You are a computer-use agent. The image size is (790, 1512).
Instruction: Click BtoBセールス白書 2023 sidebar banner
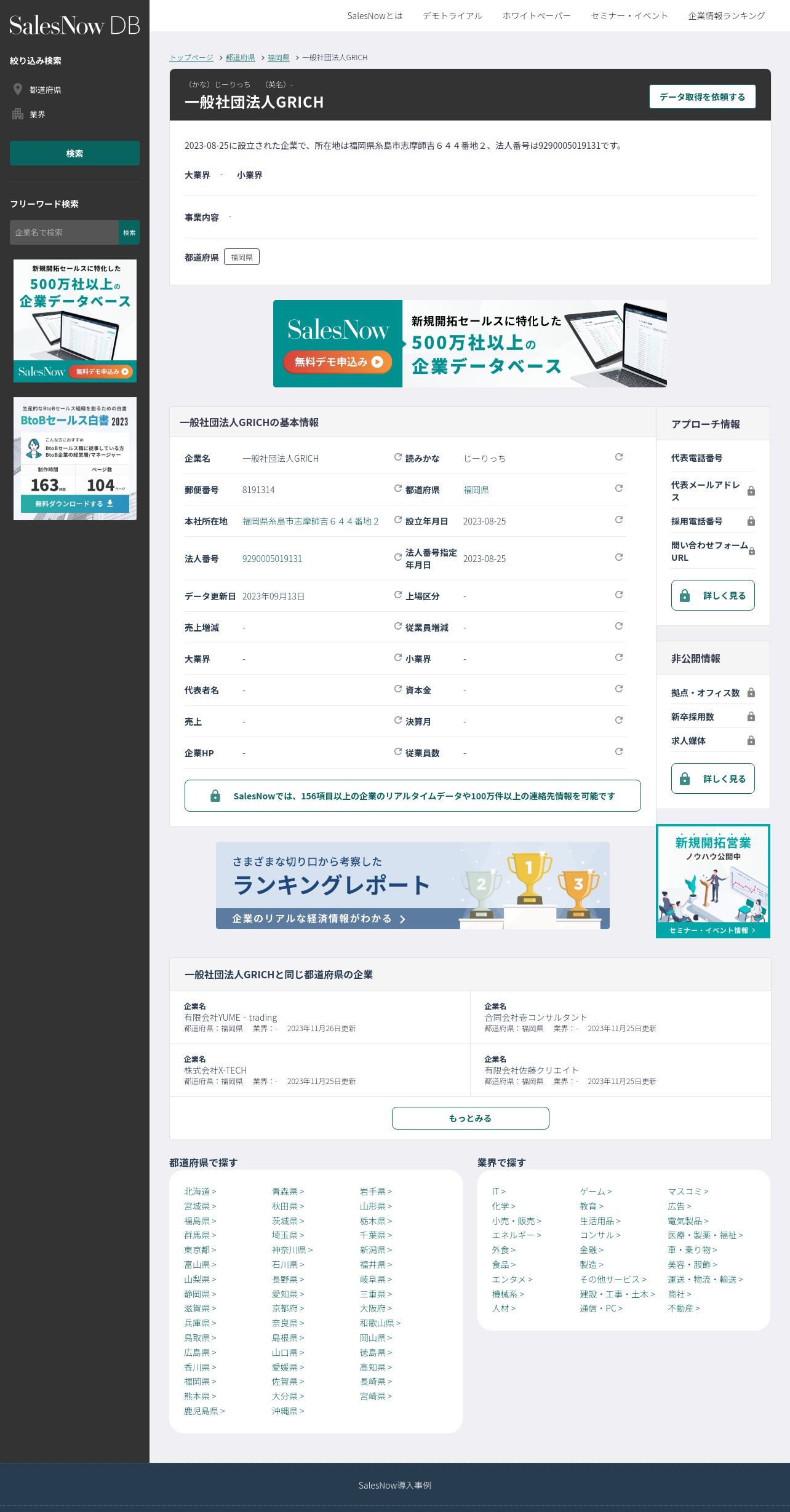[x=75, y=459]
